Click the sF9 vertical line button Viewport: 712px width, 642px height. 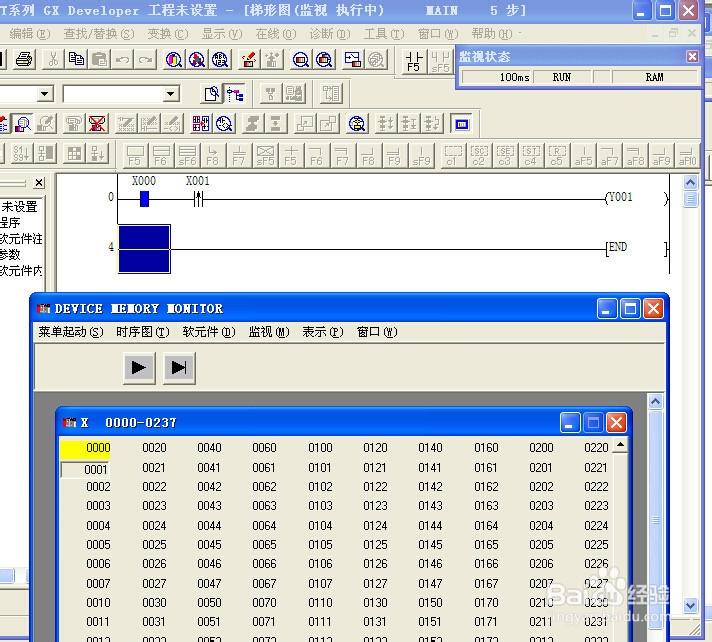click(421, 156)
